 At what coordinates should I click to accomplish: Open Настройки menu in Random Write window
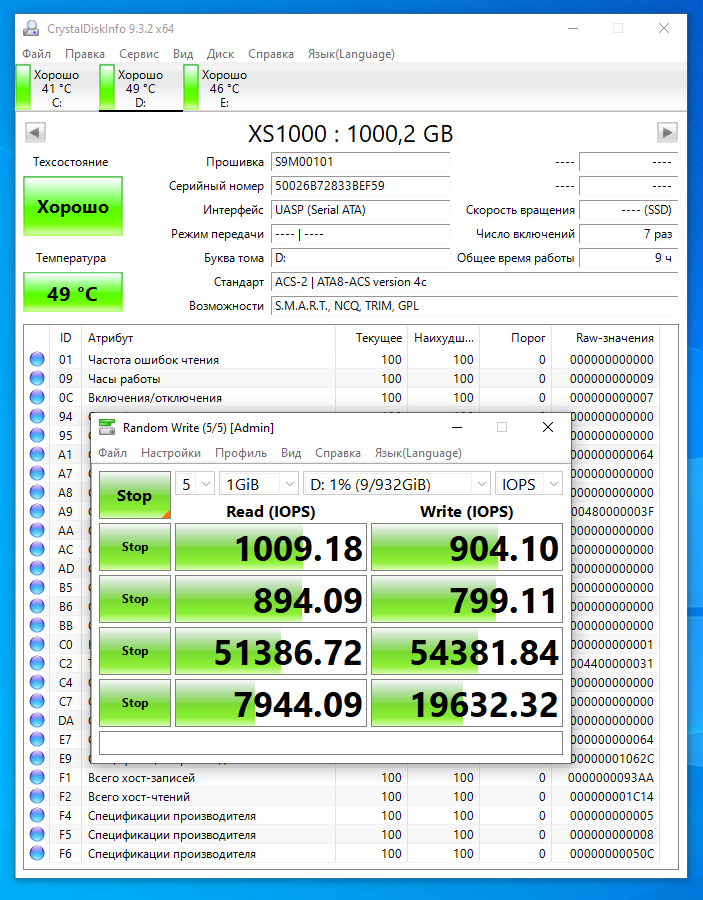171,453
